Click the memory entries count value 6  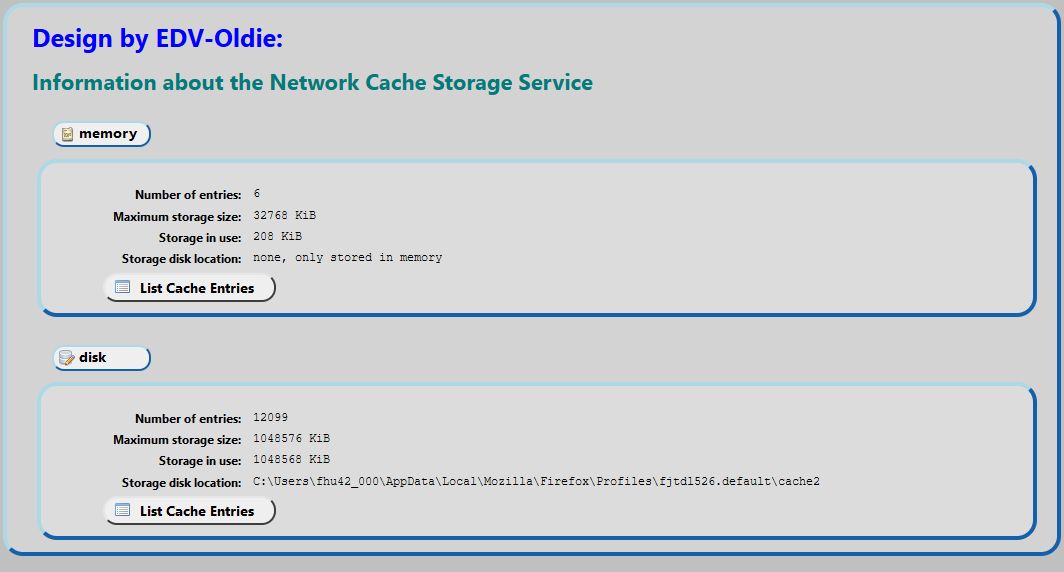[257, 194]
